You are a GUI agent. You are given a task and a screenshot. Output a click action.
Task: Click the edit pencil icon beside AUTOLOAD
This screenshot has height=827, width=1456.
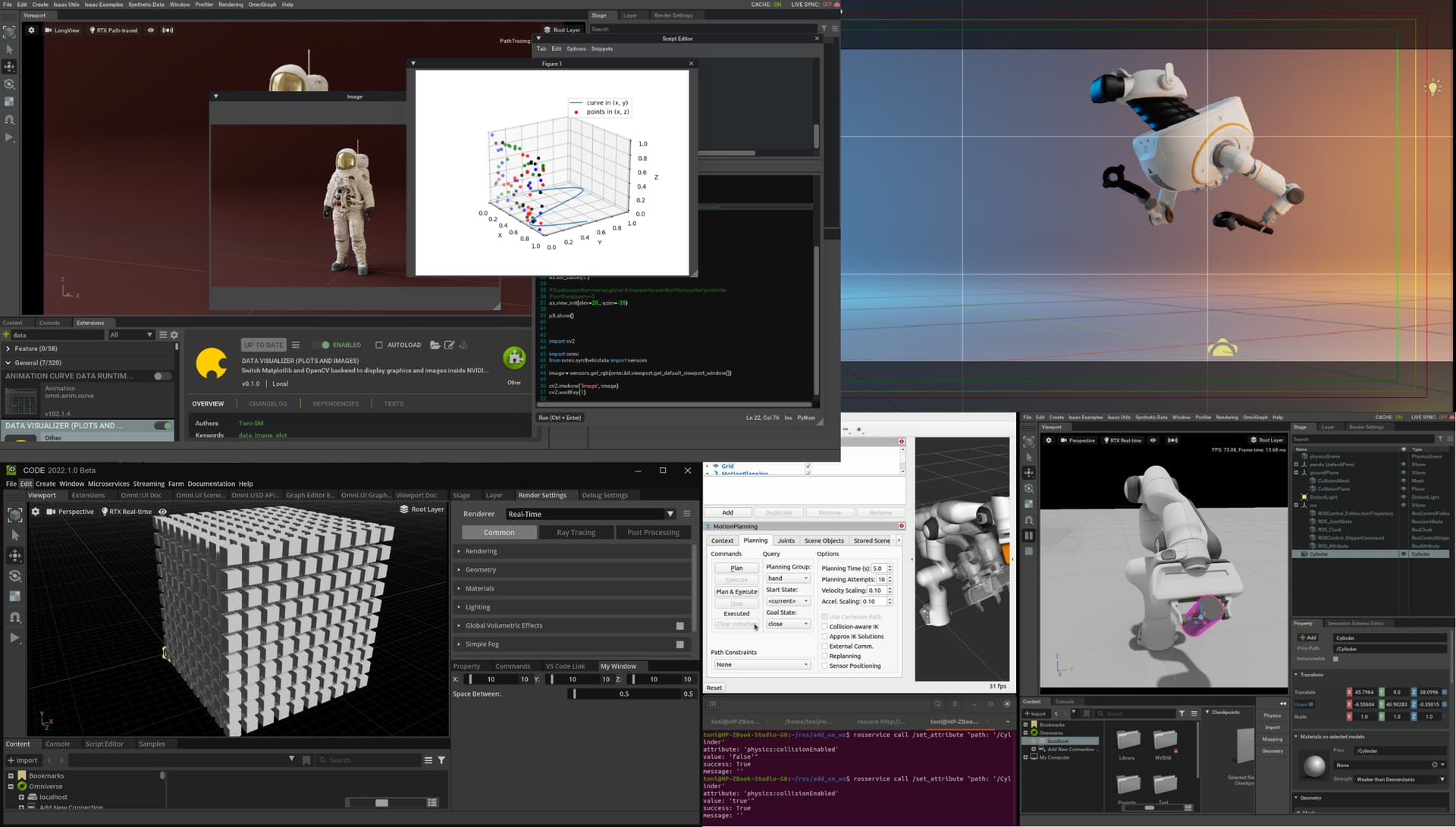449,345
